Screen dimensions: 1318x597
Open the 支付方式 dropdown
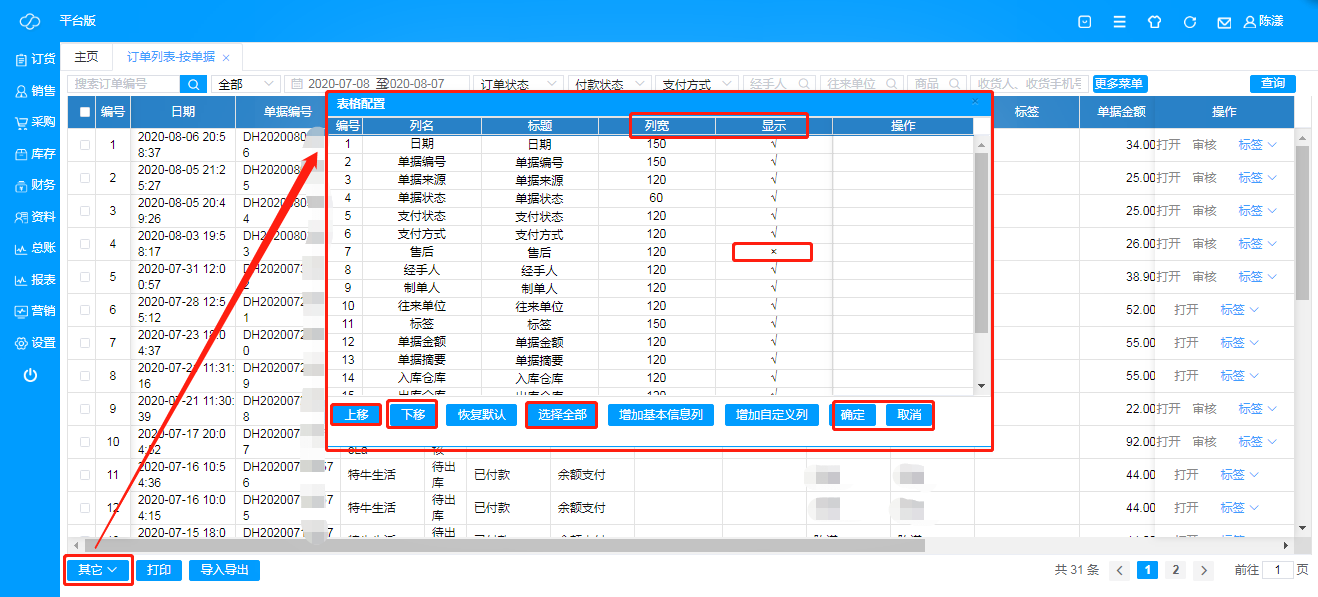696,84
